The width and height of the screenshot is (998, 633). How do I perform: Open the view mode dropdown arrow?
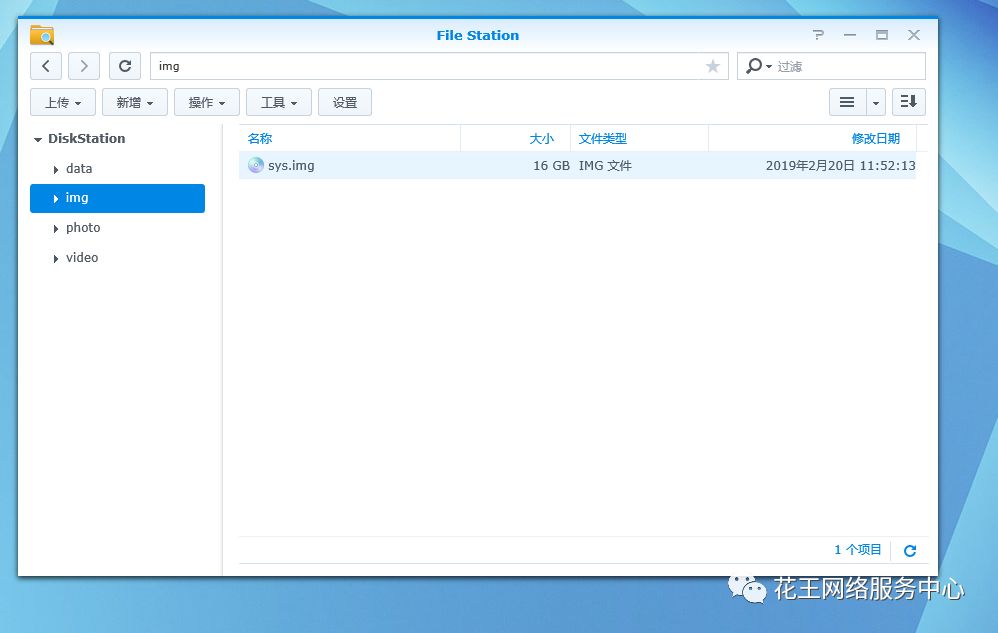pyautogui.click(x=876, y=102)
